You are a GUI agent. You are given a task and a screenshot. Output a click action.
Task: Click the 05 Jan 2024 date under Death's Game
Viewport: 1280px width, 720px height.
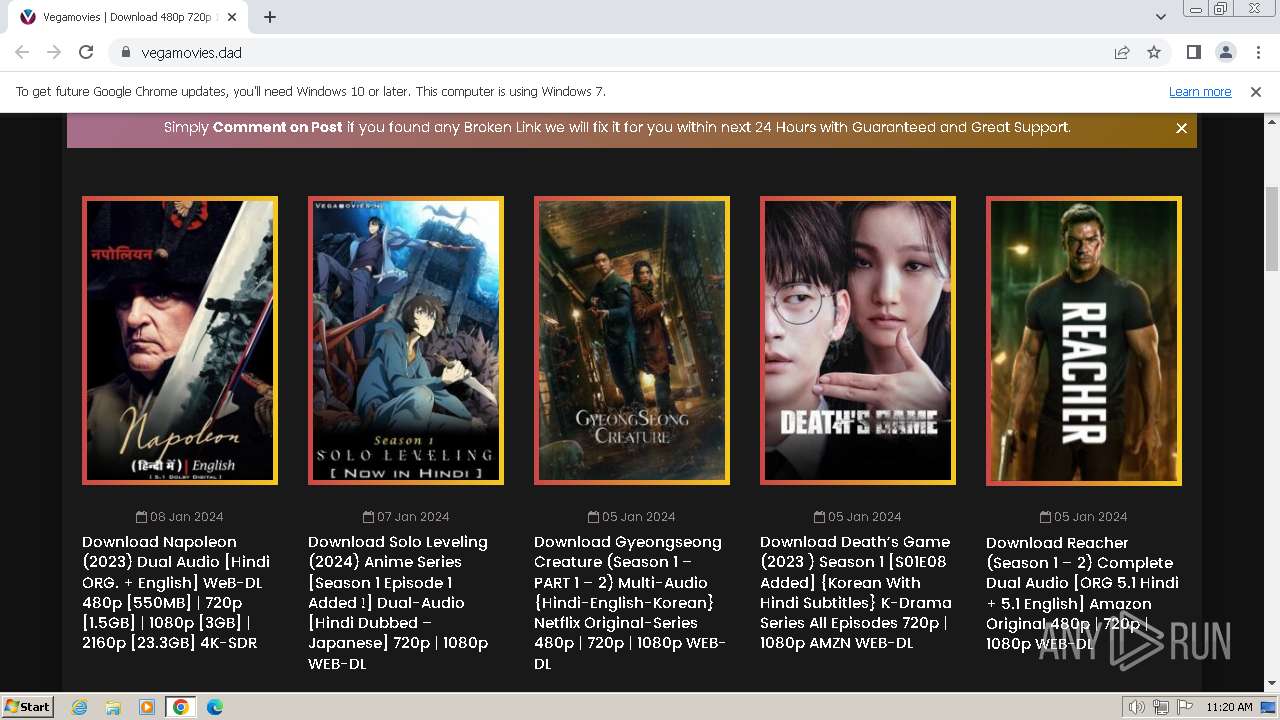pos(858,517)
